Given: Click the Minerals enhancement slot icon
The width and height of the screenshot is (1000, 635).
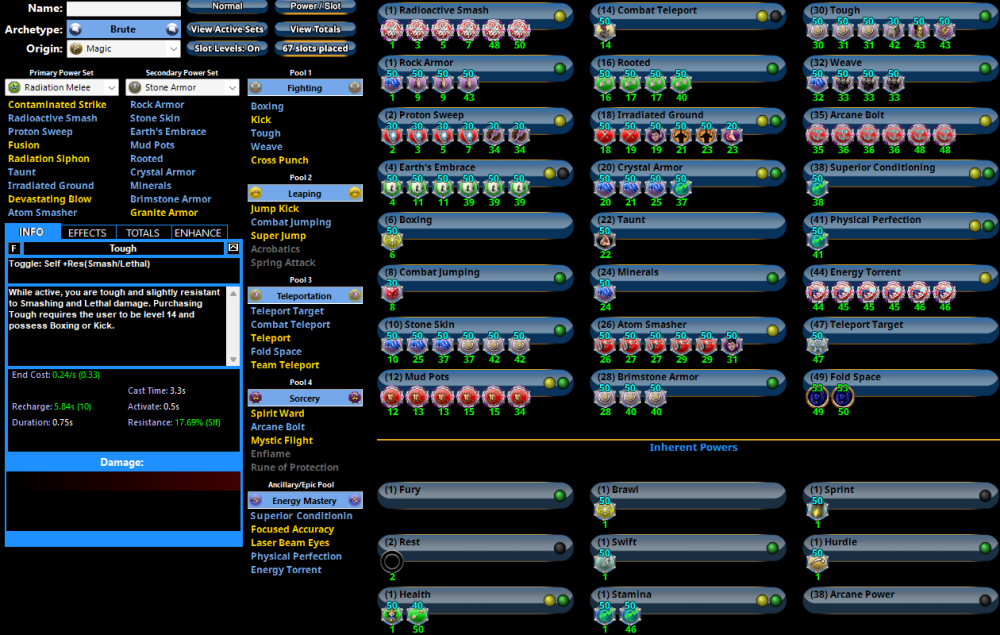Looking at the screenshot, I should click(604, 290).
